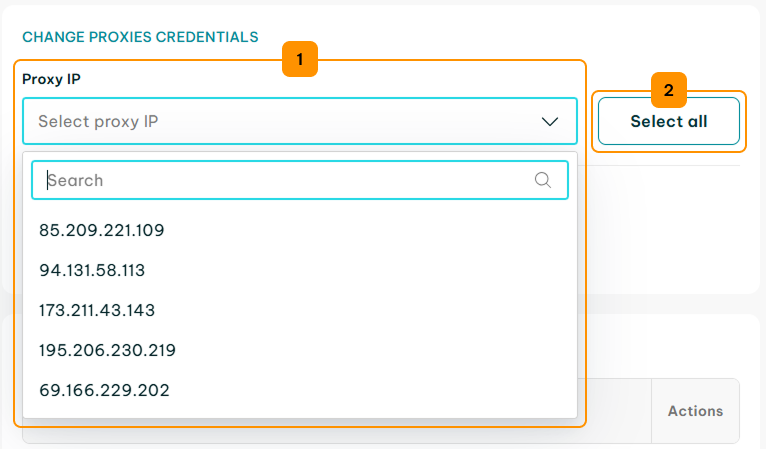Click the Change Proxies Credentials heading
The width and height of the screenshot is (766, 449).
(140, 37)
